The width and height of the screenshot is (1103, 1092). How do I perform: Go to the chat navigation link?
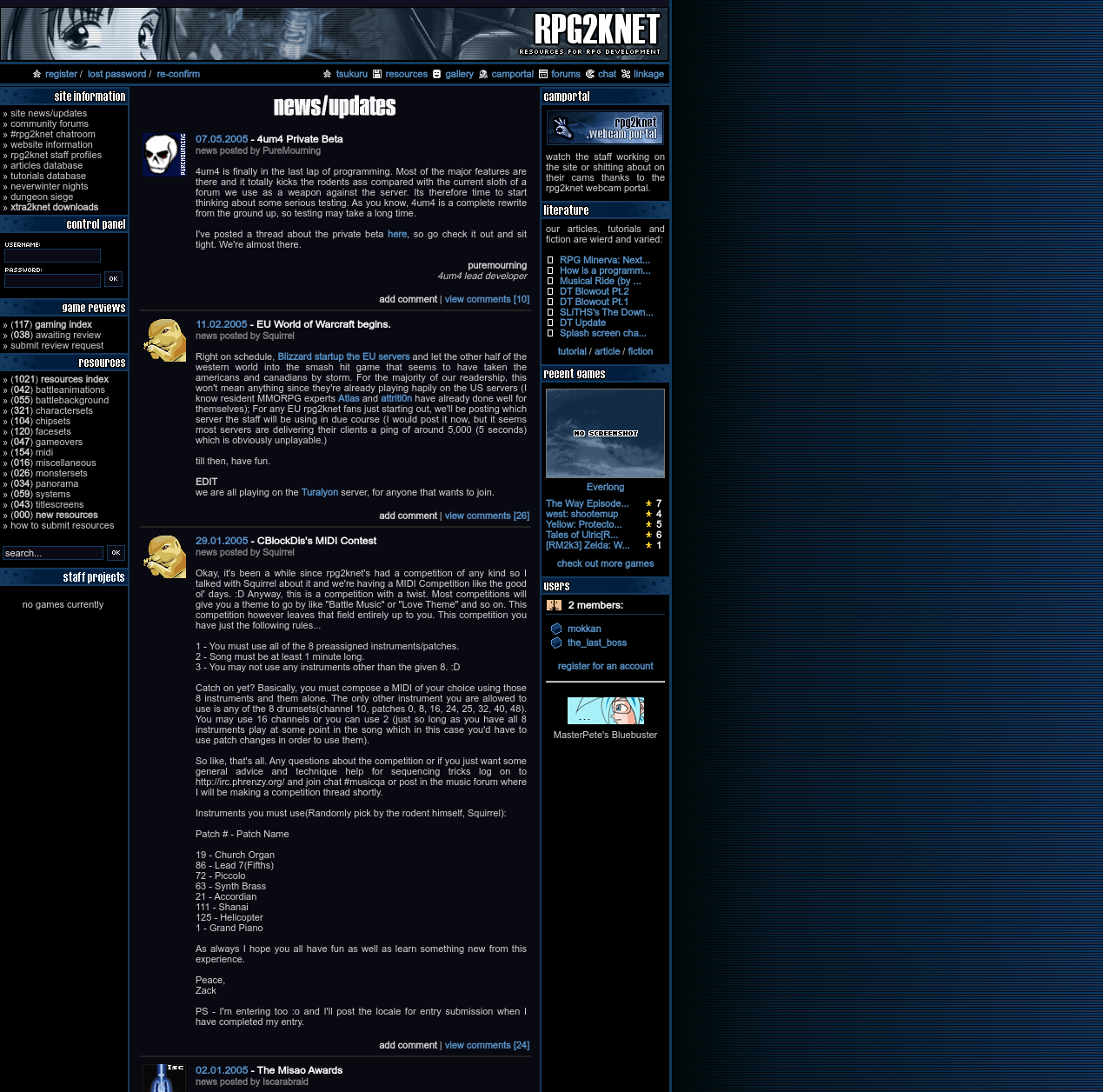(607, 75)
